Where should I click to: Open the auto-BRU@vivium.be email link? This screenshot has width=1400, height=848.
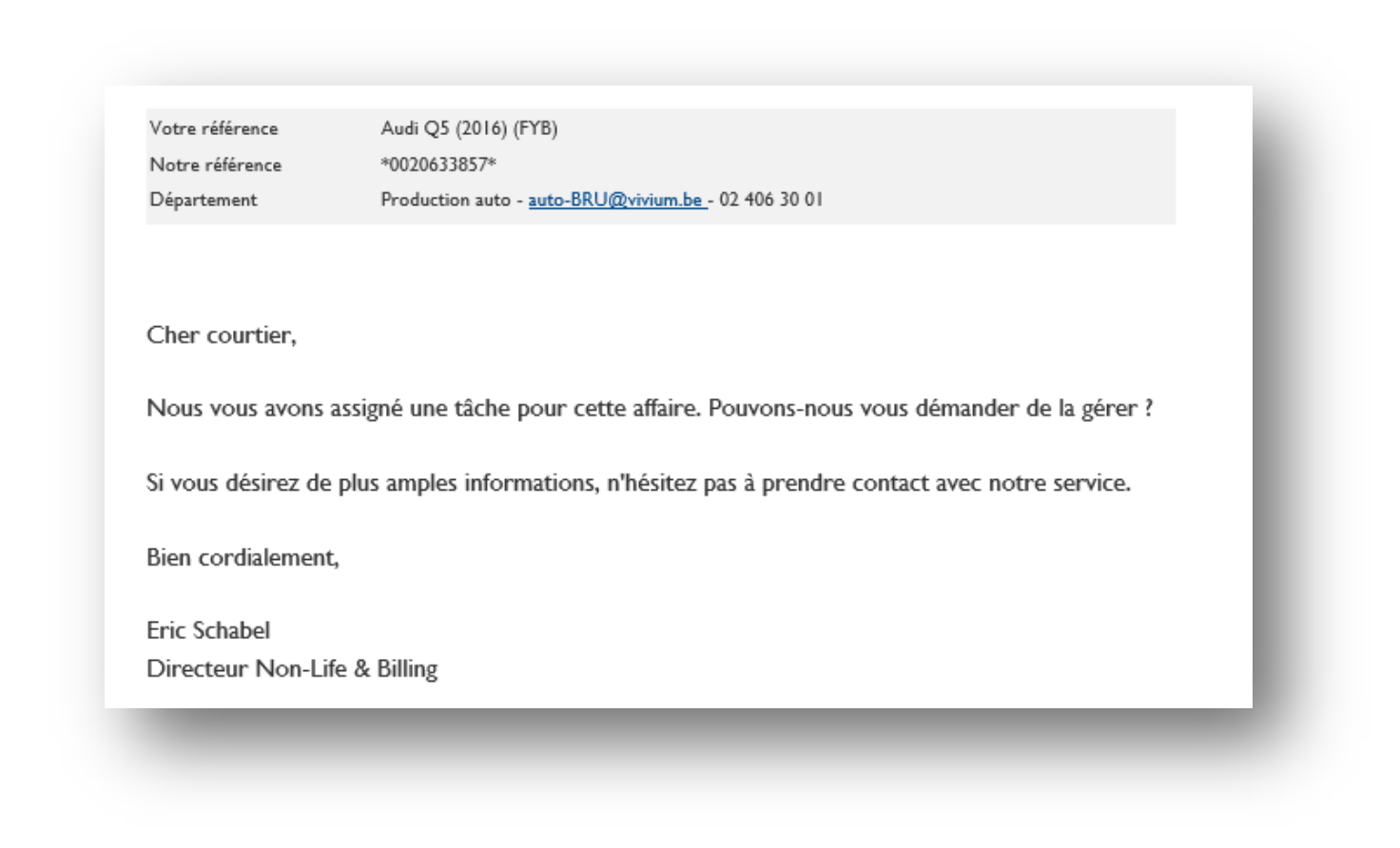click(x=615, y=201)
